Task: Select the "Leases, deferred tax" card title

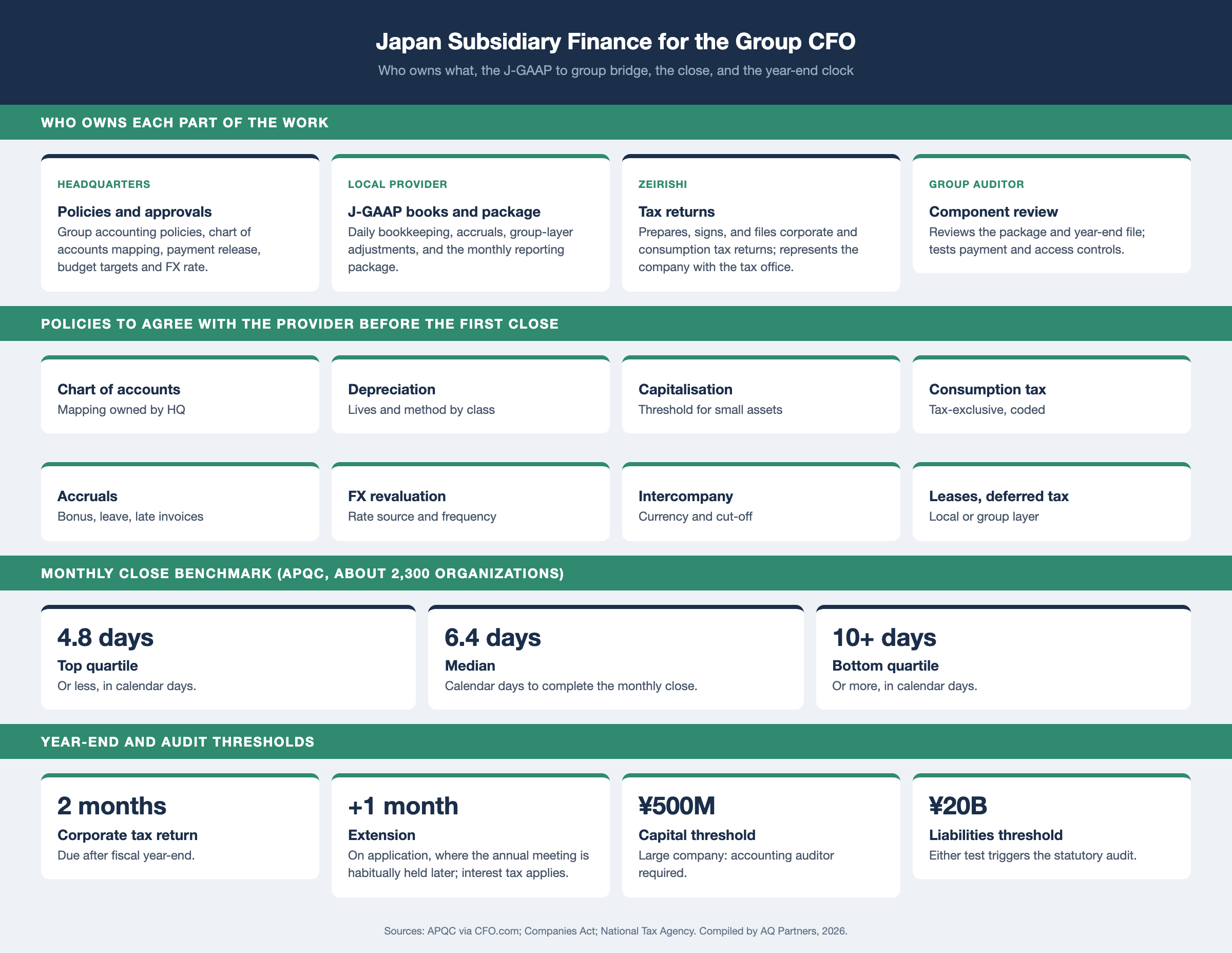Action: point(998,496)
